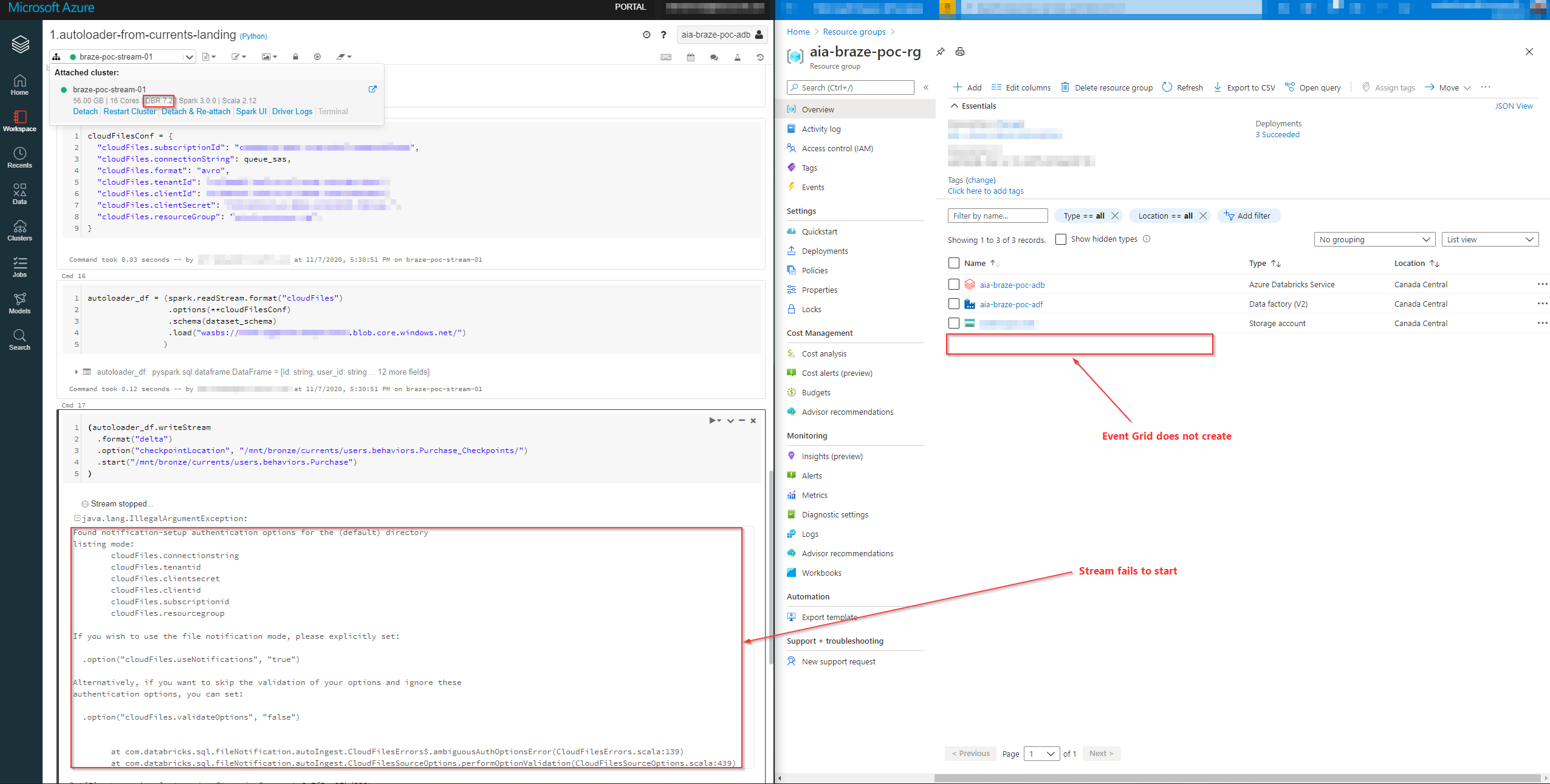Check the aia-braze-poc-adb resource row
This screenshot has height=784, width=1550.
pos(953,284)
